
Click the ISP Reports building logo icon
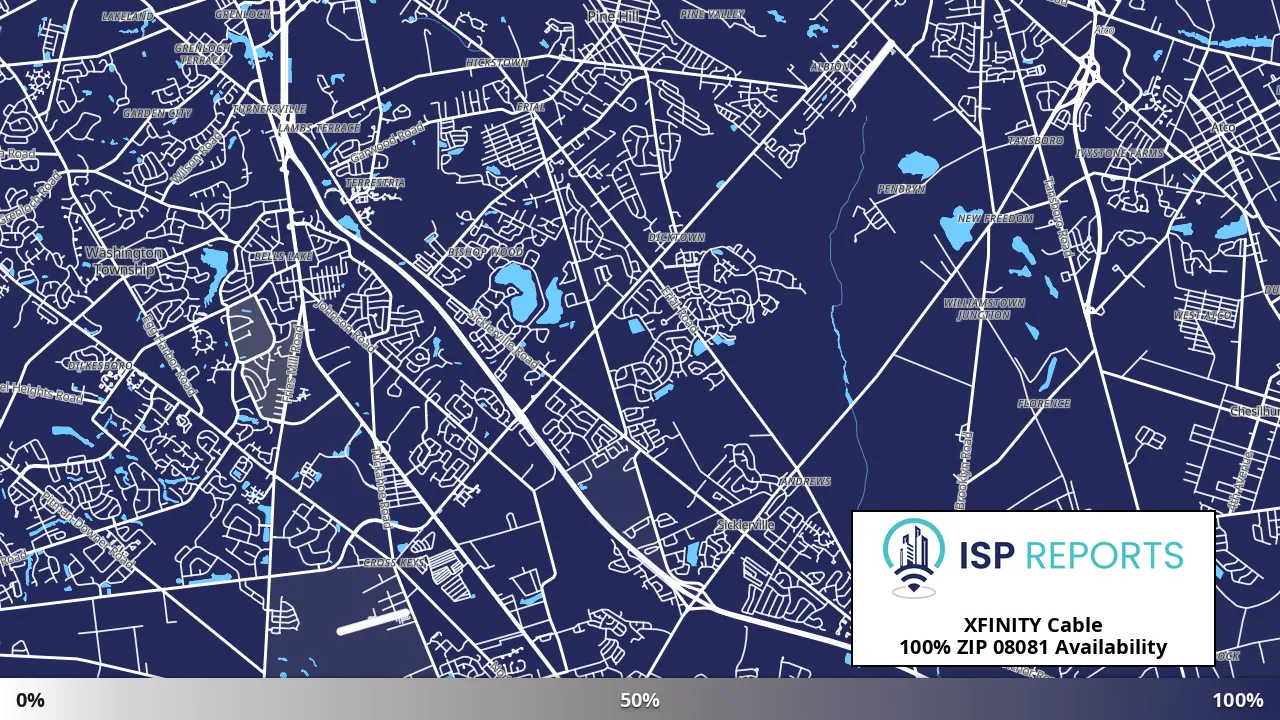pyautogui.click(x=913, y=558)
